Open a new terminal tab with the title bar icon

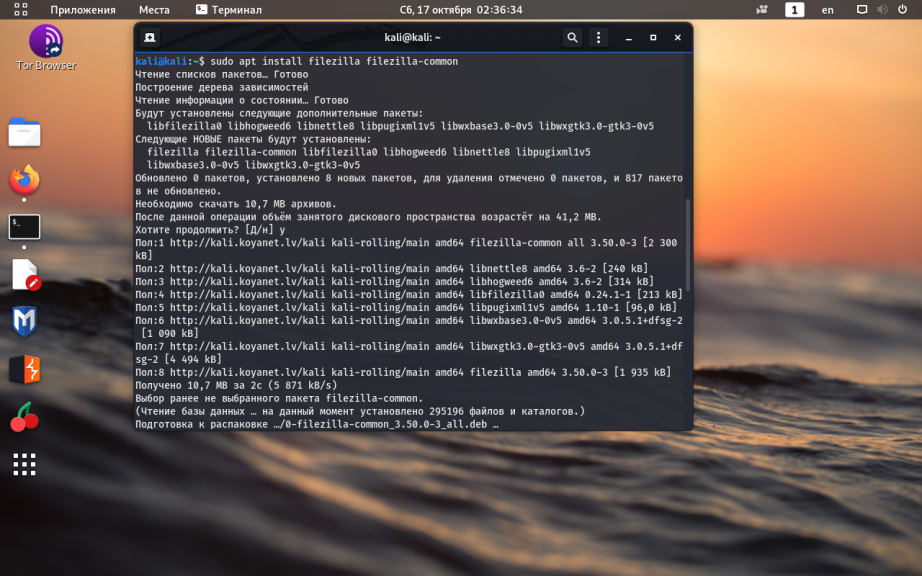(149, 38)
